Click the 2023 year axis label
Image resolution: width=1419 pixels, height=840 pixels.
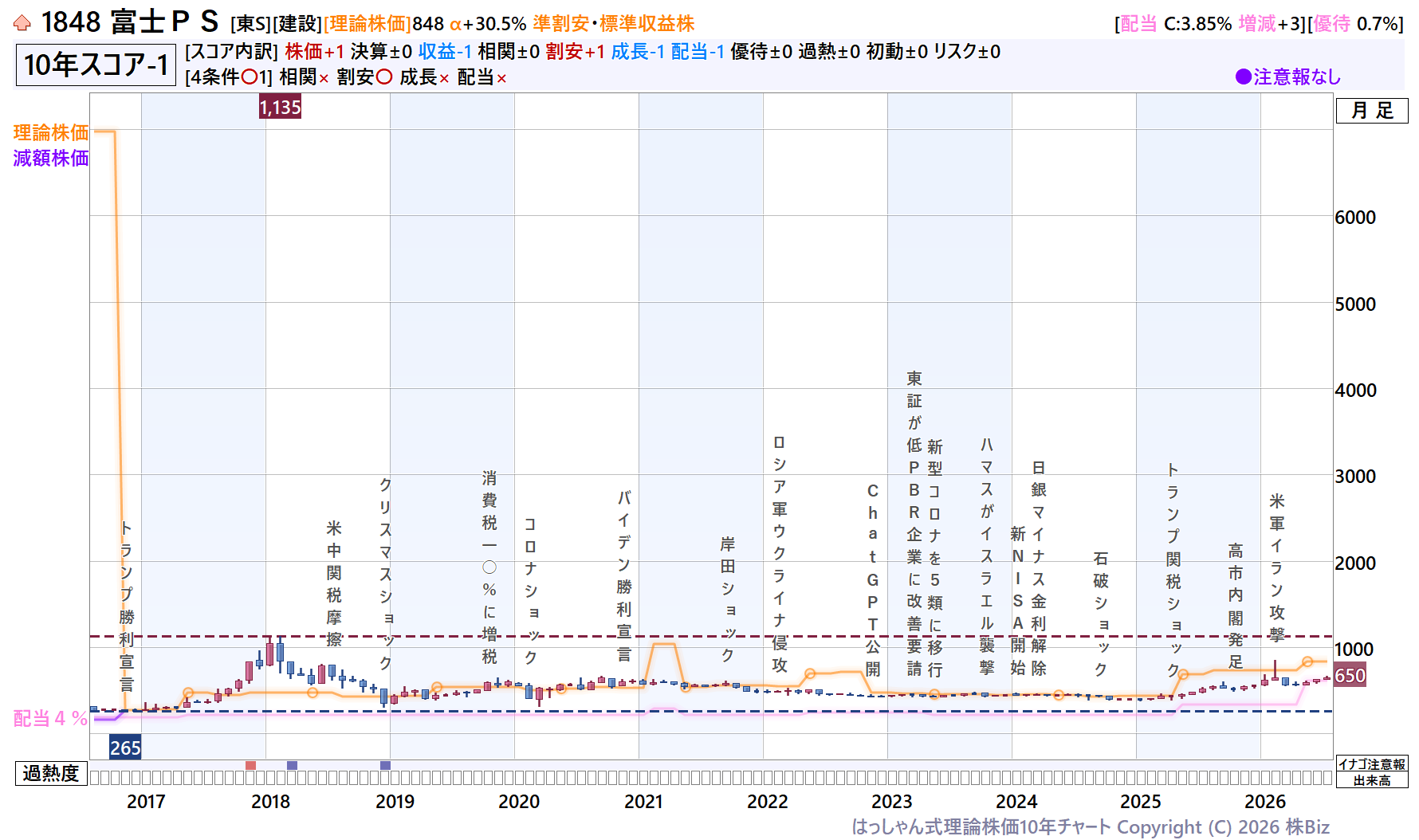point(892,801)
